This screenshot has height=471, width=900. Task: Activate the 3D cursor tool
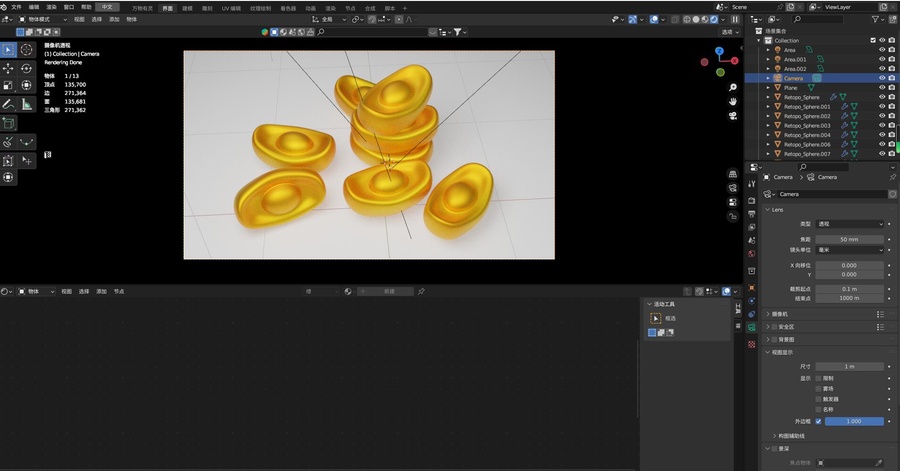tap(26, 50)
